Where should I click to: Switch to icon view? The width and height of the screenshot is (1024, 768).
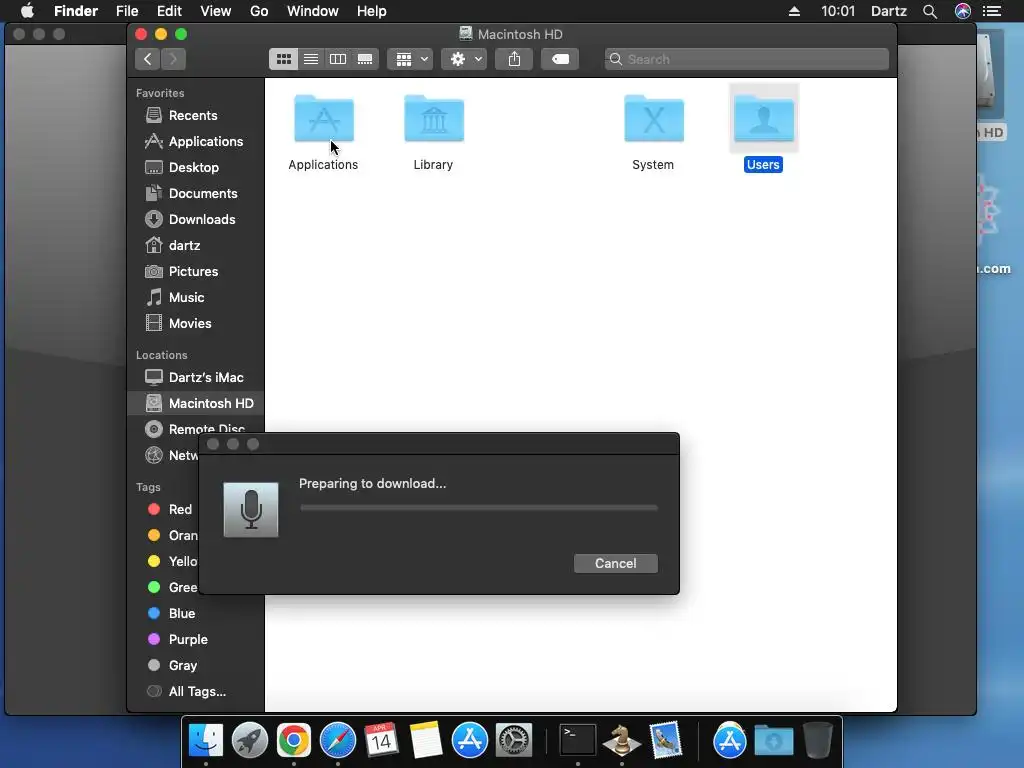(x=283, y=59)
